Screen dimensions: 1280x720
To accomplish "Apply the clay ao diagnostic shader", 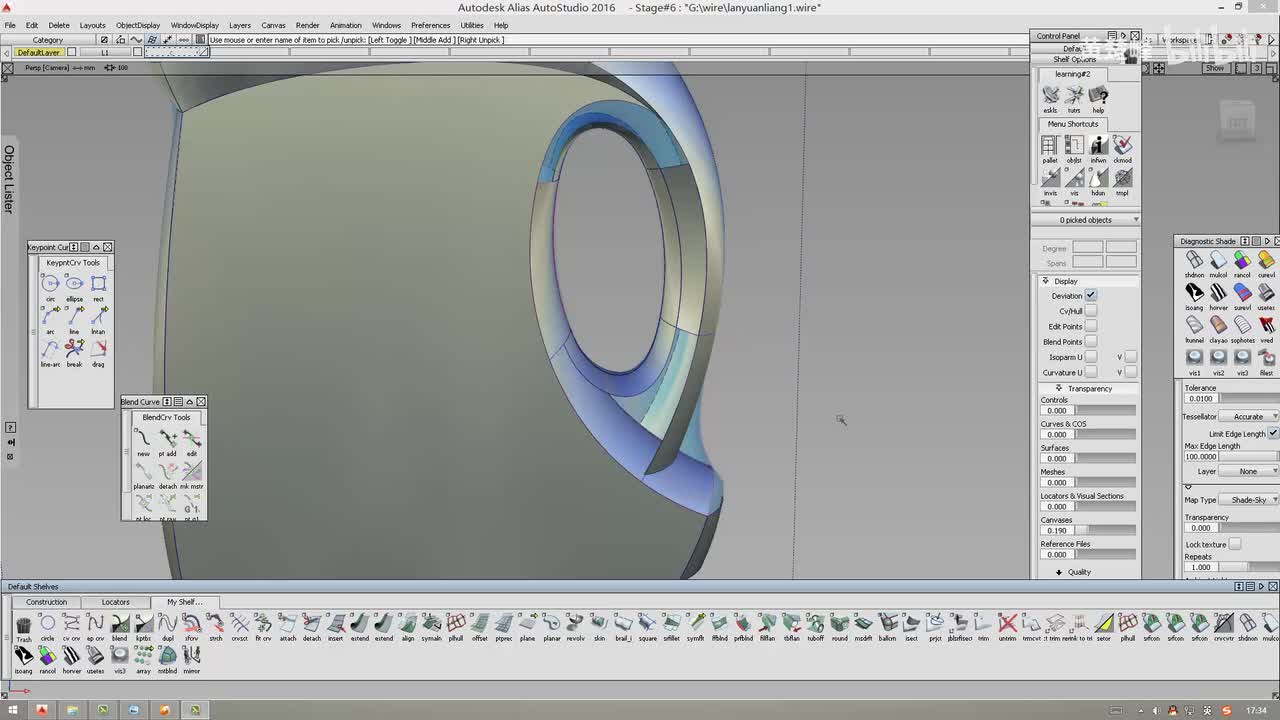I will (1218, 327).
